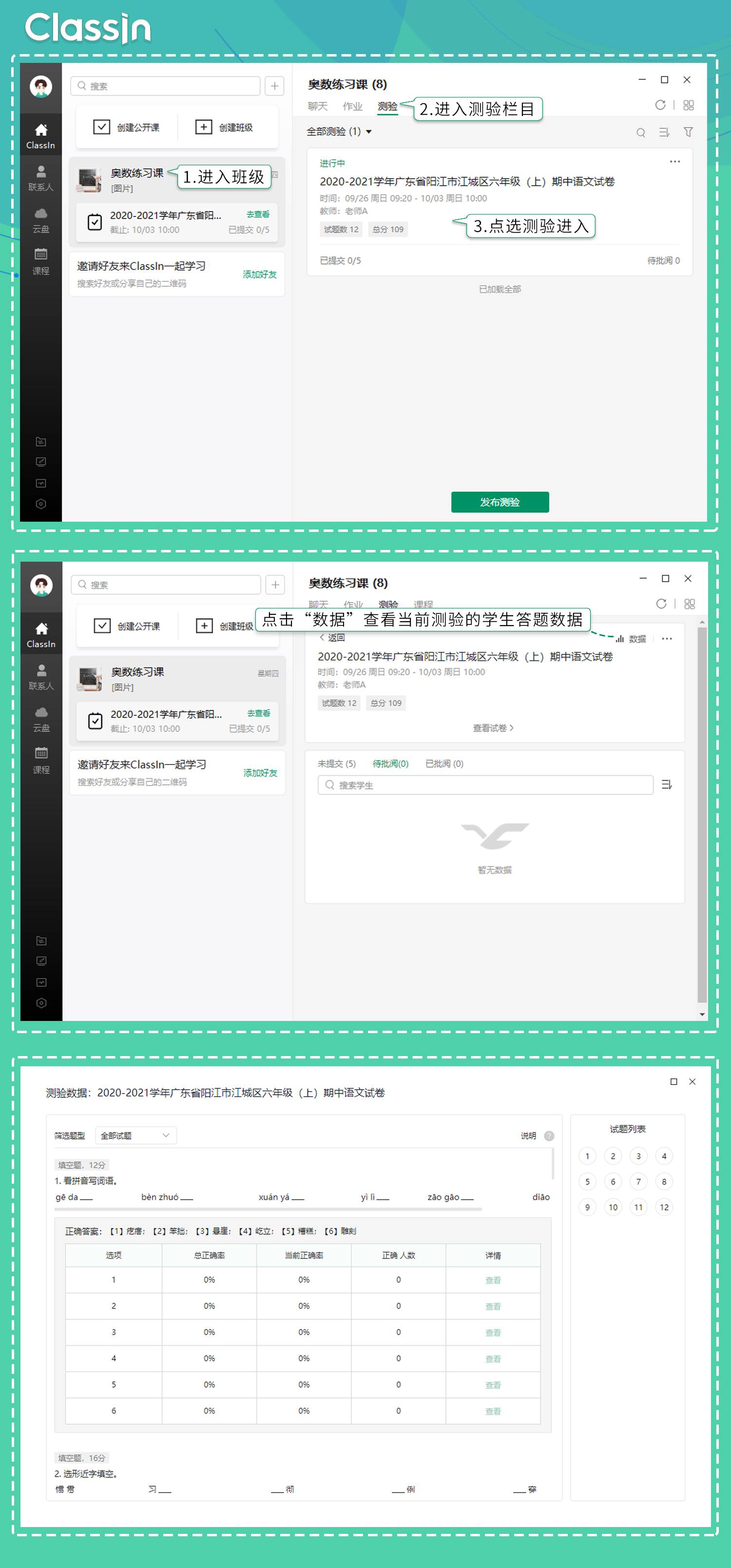
Task: Open the 2020-2021学年 quiz card in test list window
Action: tap(499, 211)
